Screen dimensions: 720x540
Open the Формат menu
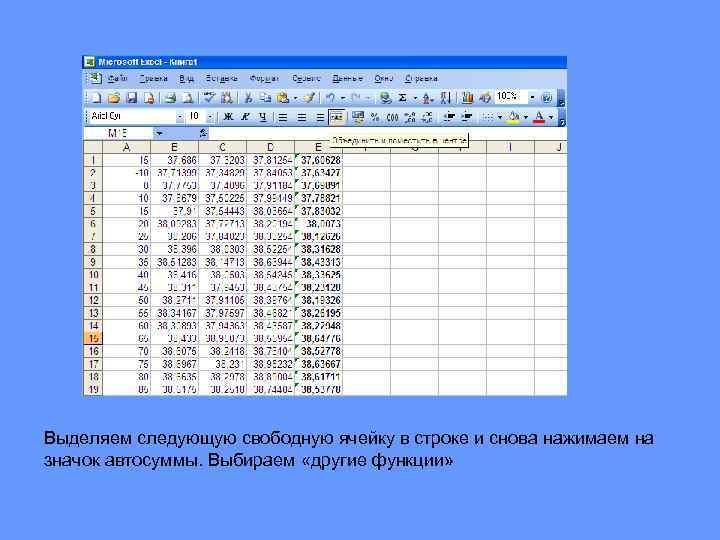(264, 79)
